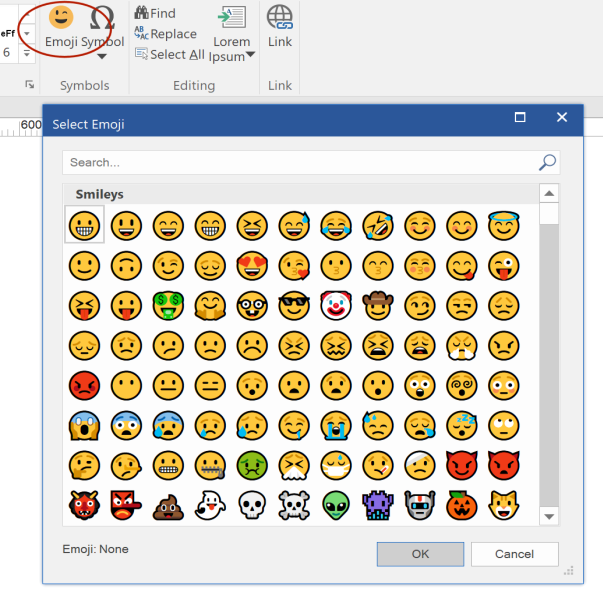Expand the Symbol dropdown arrow
This screenshot has width=604, height=598.
tap(102, 57)
